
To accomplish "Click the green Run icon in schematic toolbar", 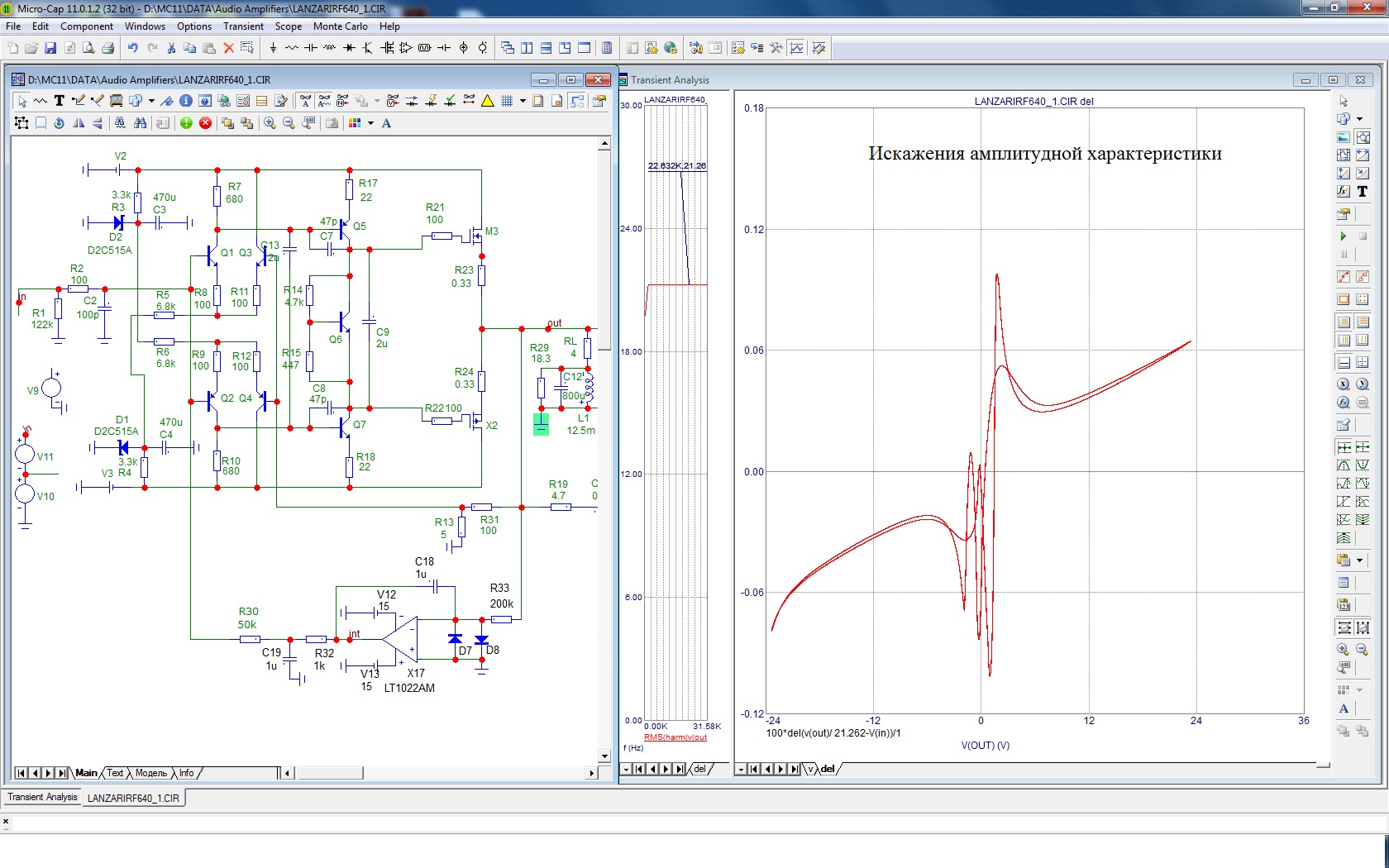I will [186, 123].
